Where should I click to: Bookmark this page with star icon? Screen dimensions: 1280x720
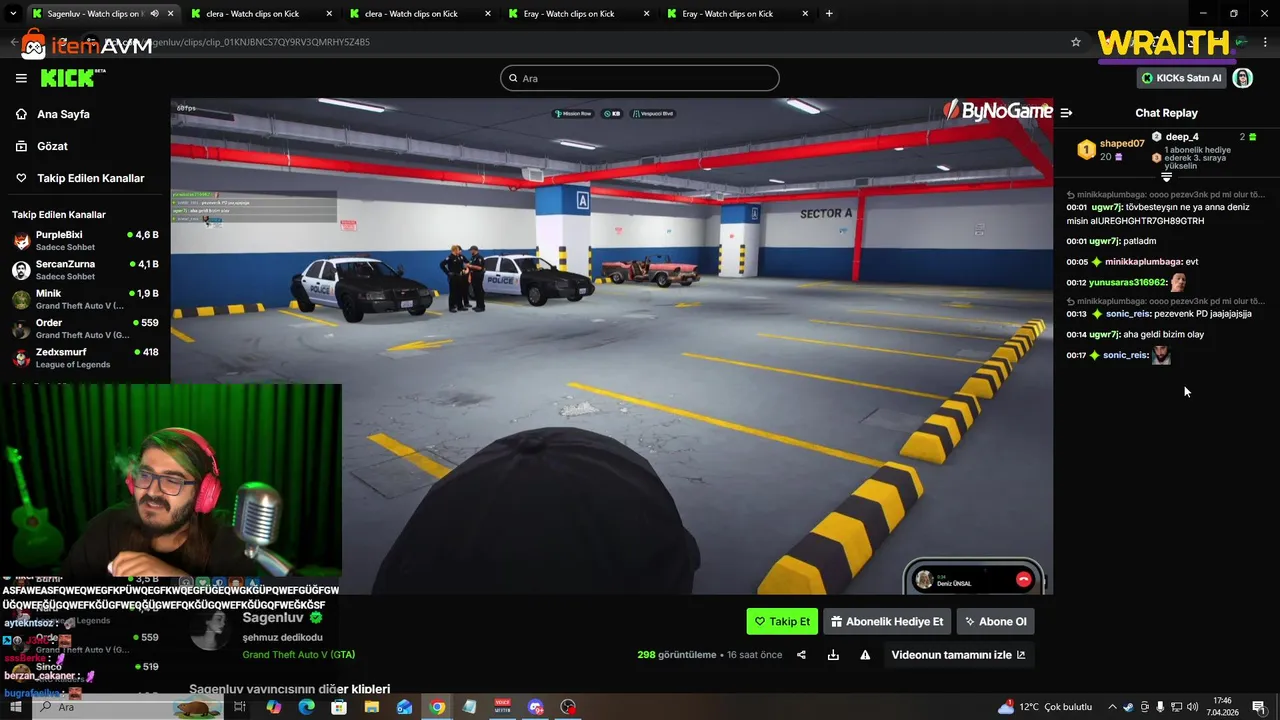point(1076,42)
